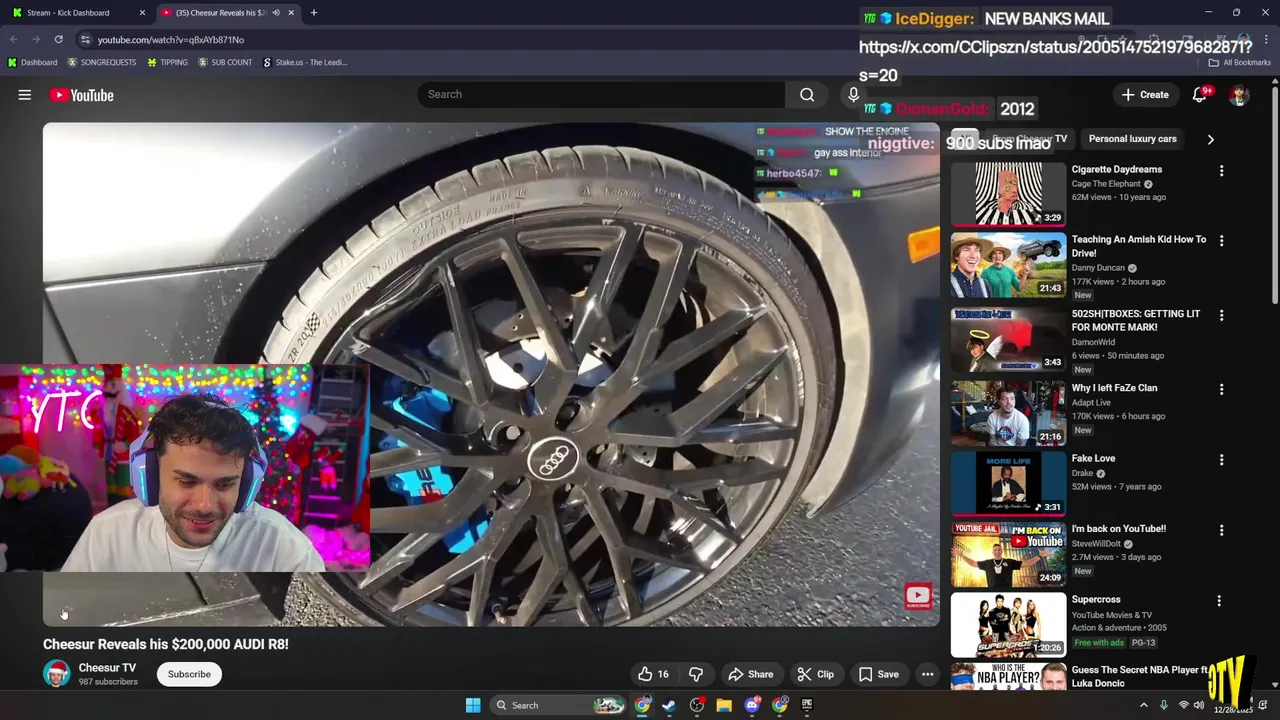Open Cheesur TV channel avatar
The image size is (1280, 720).
pyautogui.click(x=57, y=673)
